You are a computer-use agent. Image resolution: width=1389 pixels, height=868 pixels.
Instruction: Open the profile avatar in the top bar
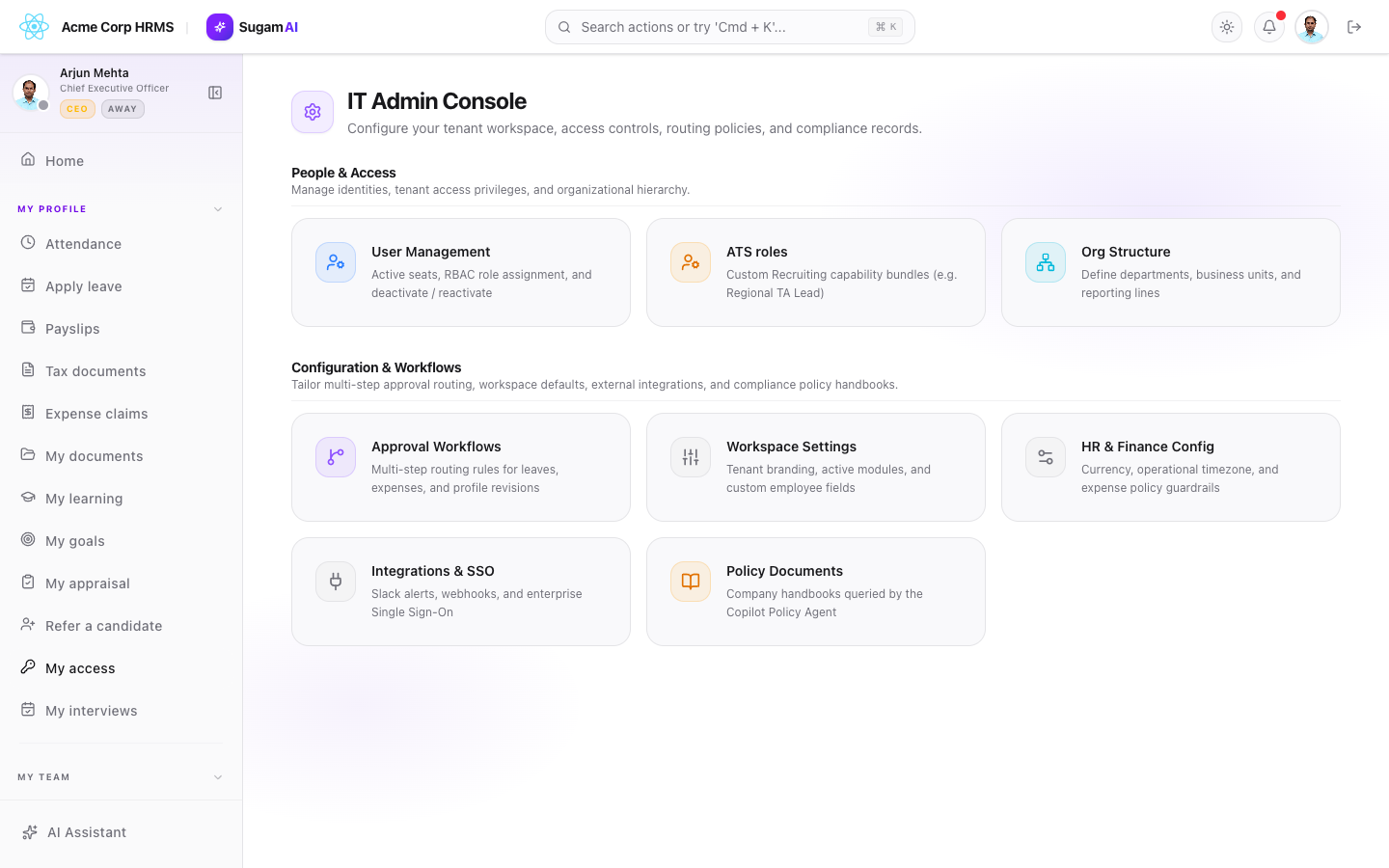[x=1312, y=27]
